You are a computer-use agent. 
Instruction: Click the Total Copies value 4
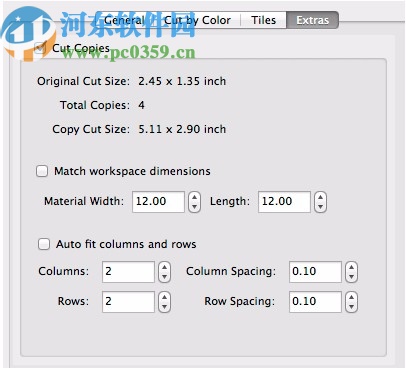tap(141, 105)
